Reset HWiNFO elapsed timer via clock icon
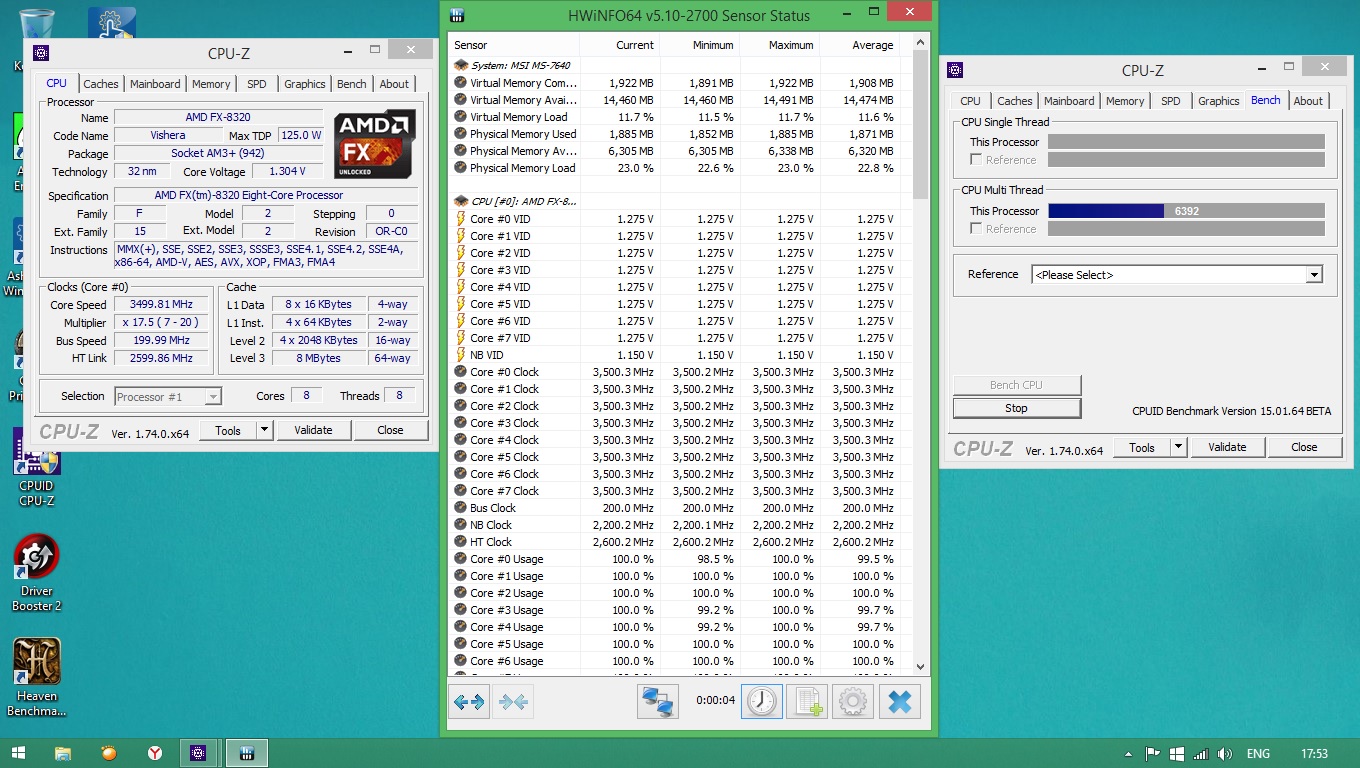This screenshot has width=1360, height=768. point(762,701)
